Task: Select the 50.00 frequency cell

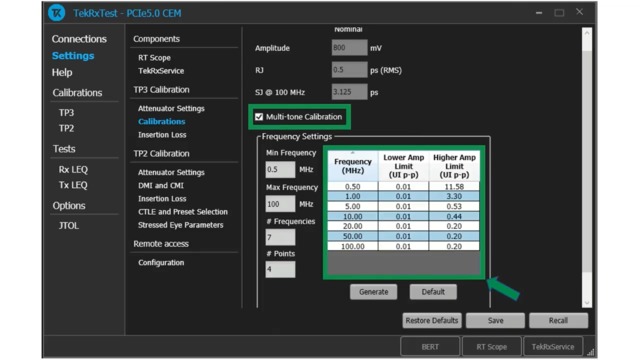Action: [x=353, y=236]
